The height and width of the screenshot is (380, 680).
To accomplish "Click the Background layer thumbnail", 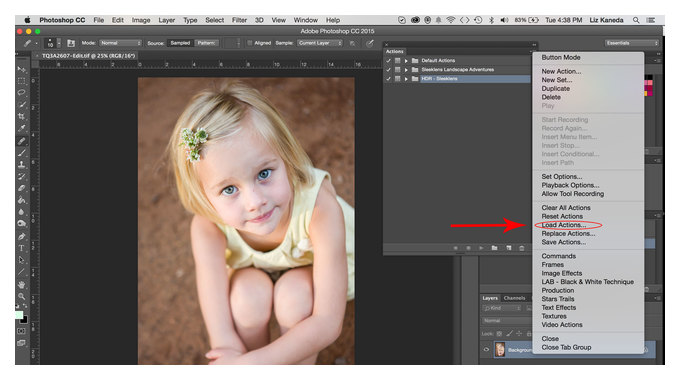I will coord(500,349).
